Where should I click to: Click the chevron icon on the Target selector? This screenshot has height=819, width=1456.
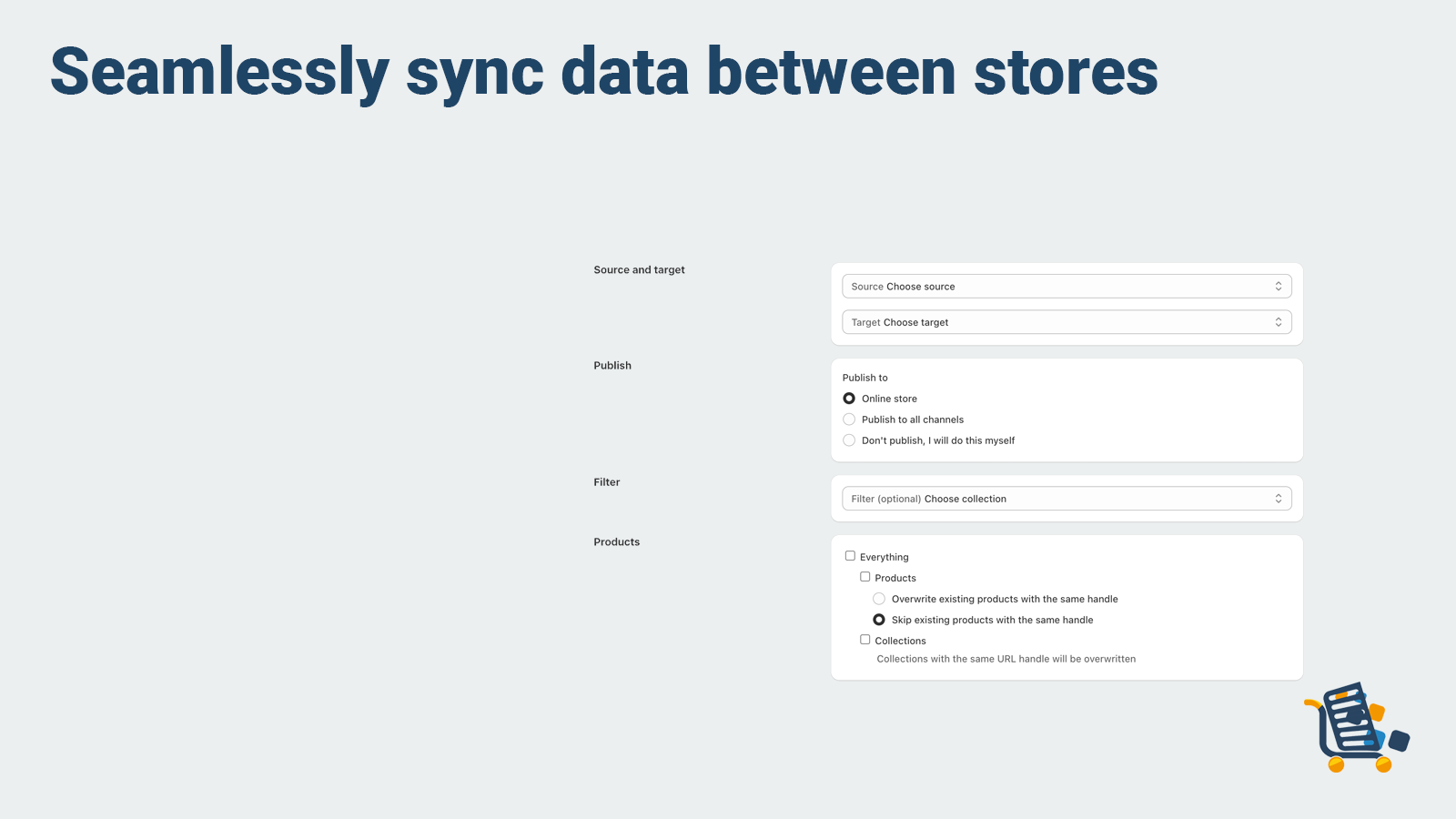1279,321
